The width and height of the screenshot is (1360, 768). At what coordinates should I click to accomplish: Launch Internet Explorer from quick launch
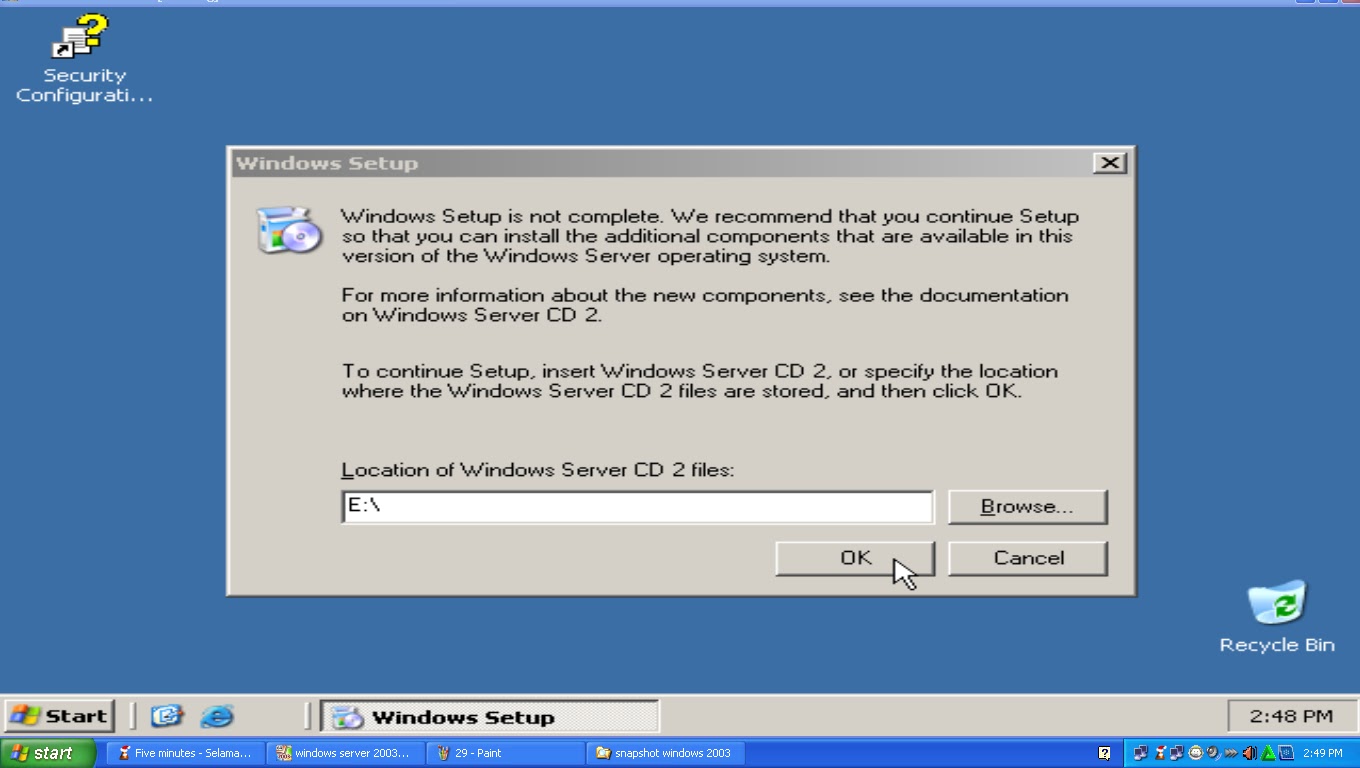(216, 716)
